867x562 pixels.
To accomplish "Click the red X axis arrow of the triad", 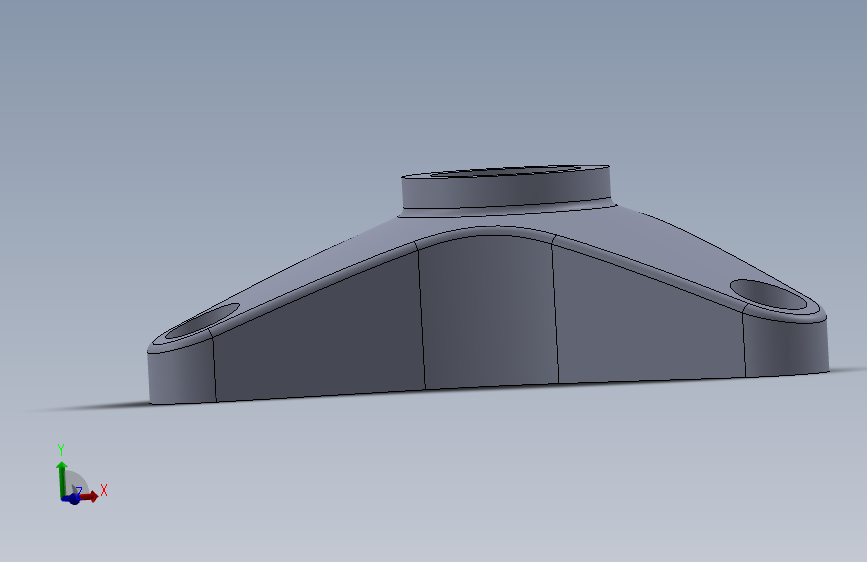I will (x=90, y=496).
